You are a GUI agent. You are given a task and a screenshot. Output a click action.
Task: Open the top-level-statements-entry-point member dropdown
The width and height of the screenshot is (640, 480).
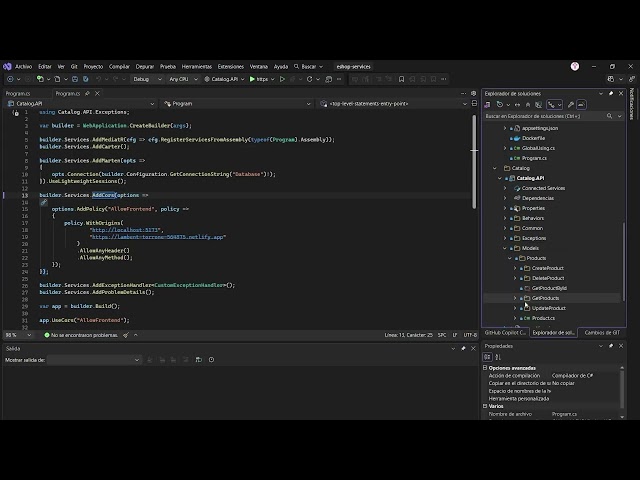pyautogui.click(x=393, y=104)
